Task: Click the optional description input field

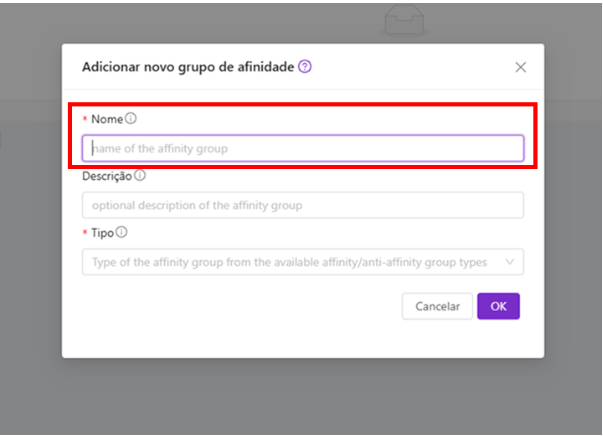Action: coord(303,205)
